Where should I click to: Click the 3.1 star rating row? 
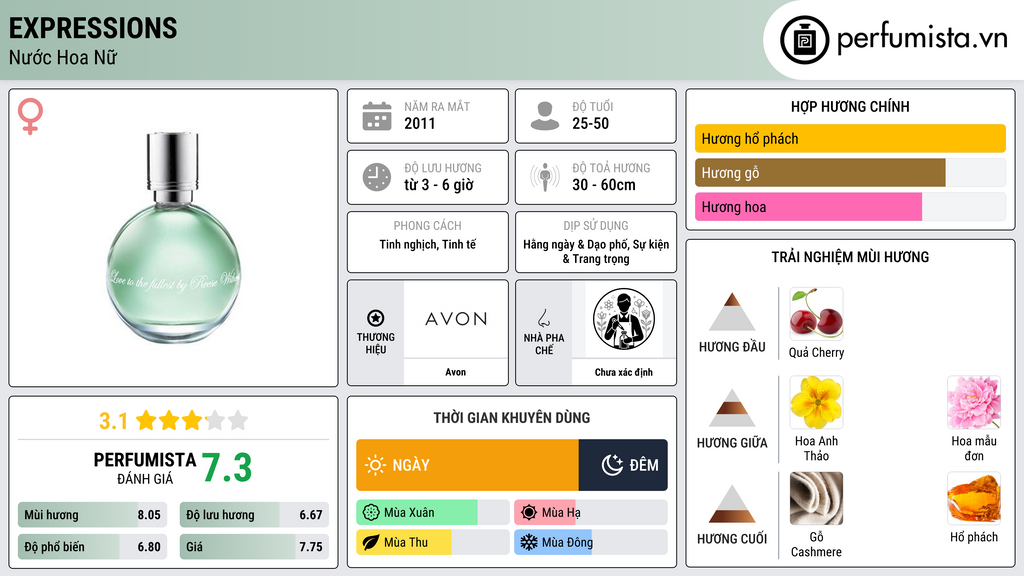click(x=173, y=421)
